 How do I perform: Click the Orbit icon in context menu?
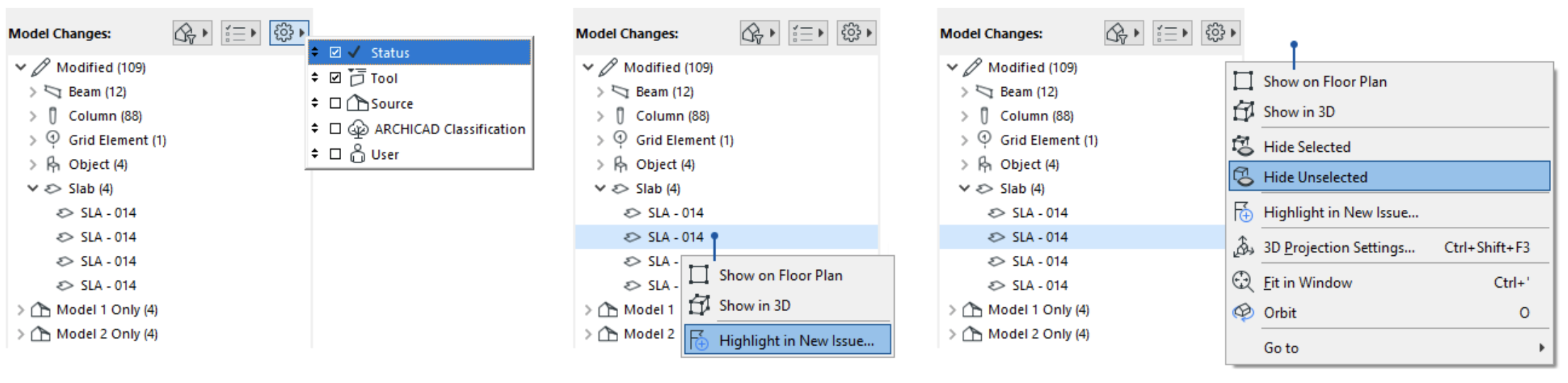pos(1243,312)
